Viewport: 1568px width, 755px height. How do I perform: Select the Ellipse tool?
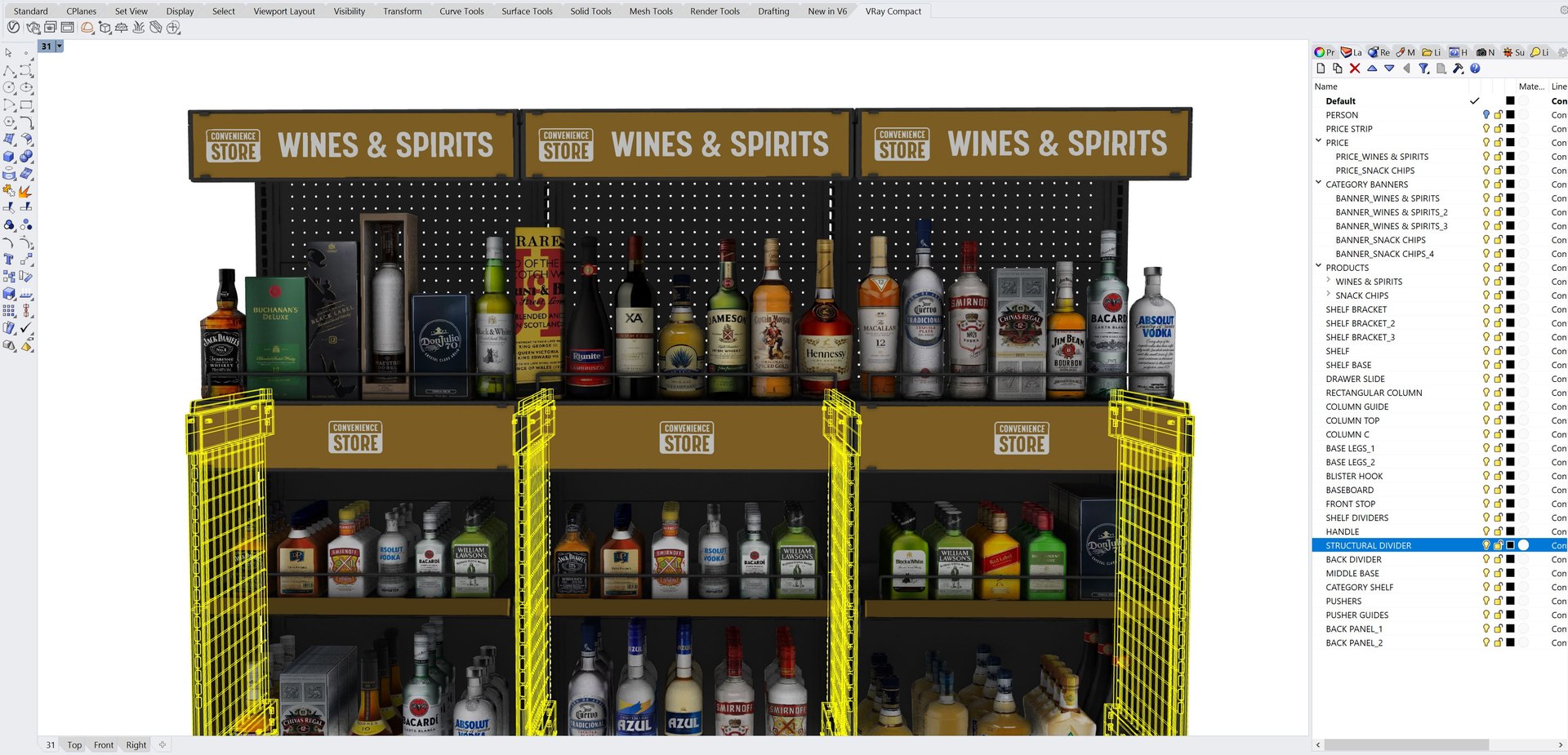coord(26,87)
